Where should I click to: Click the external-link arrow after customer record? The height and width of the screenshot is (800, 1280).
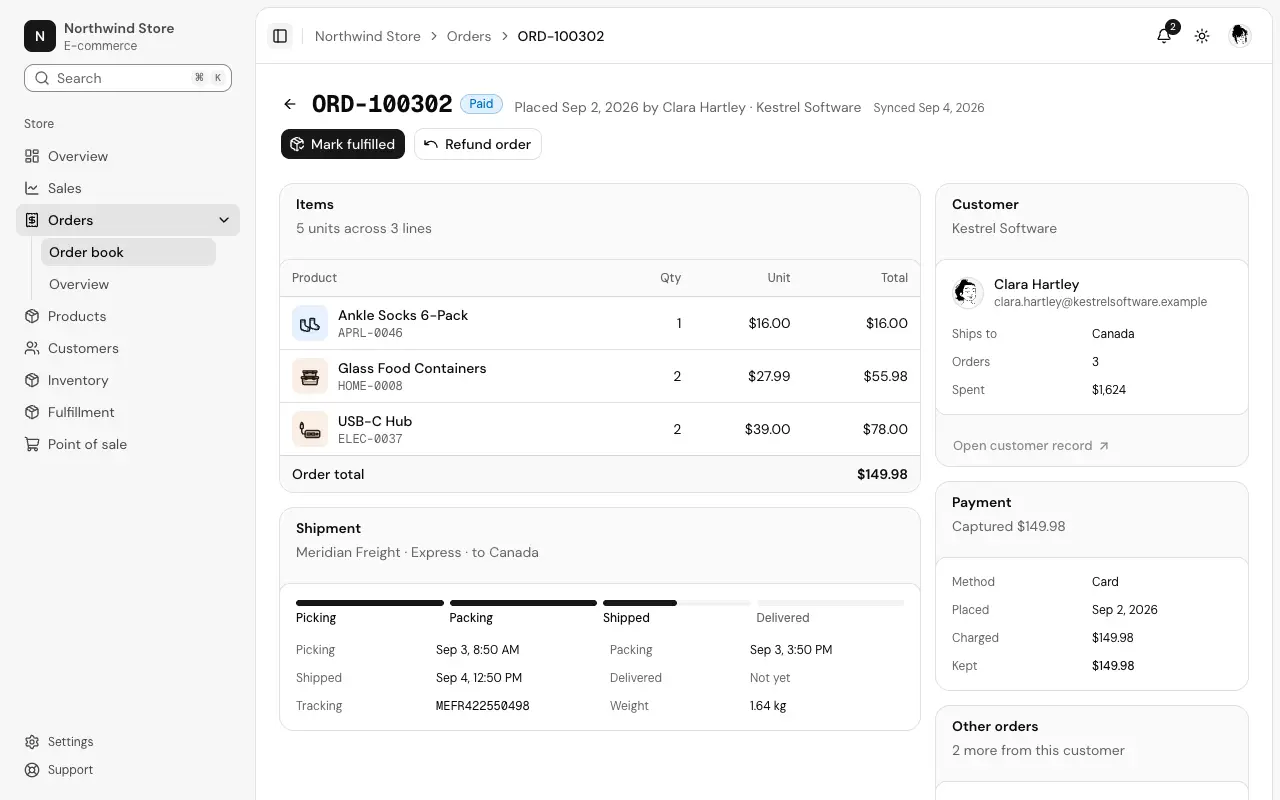tap(1104, 446)
